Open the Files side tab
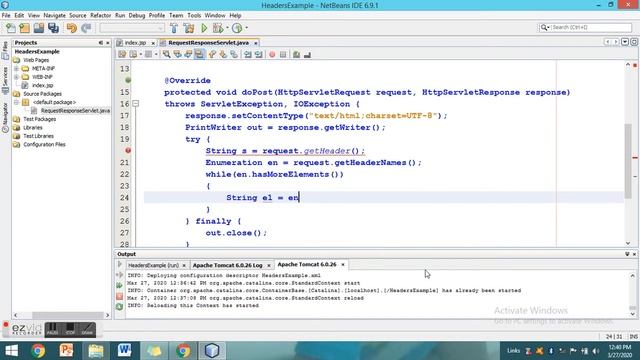The image size is (640, 360). coord(5,51)
